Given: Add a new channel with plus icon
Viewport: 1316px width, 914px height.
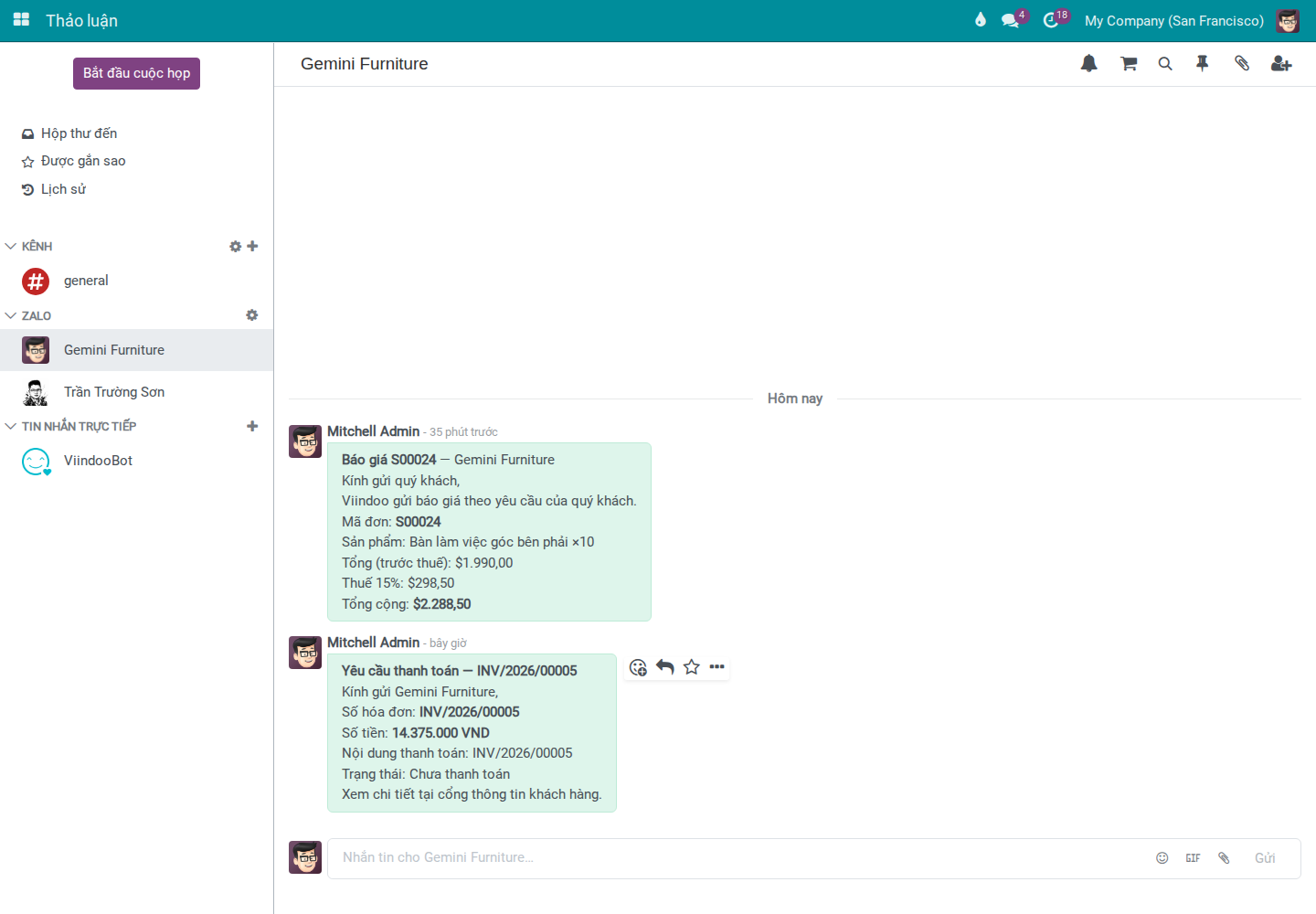Looking at the screenshot, I should [x=253, y=246].
